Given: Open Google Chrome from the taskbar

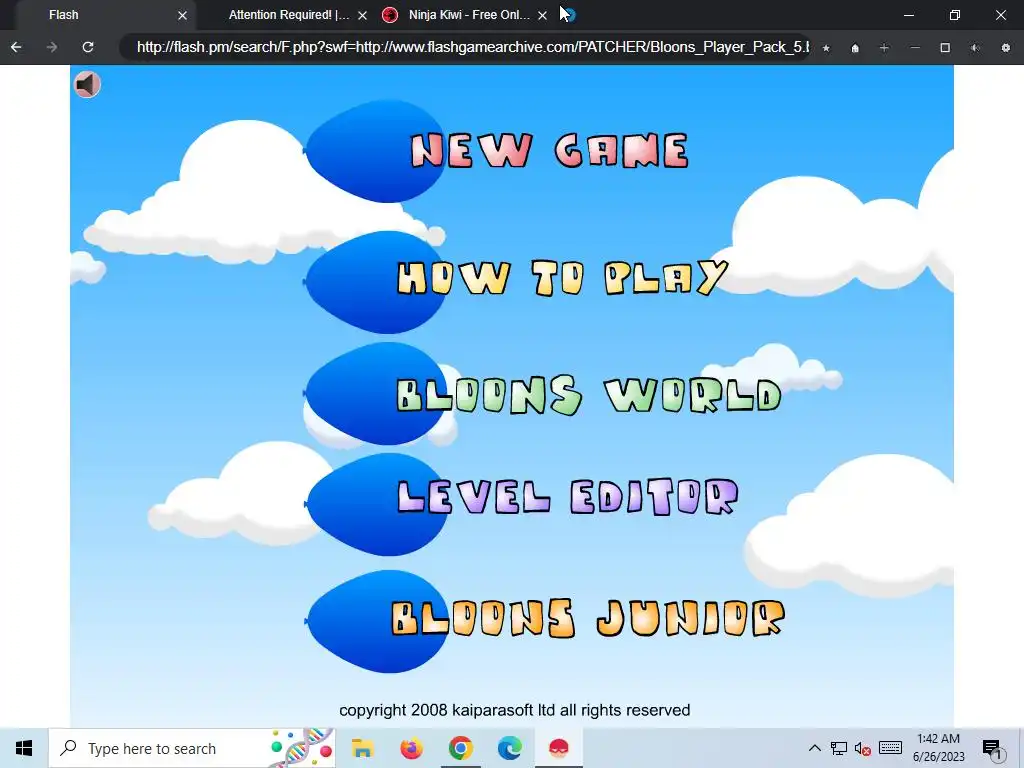Looking at the screenshot, I should click(460, 748).
